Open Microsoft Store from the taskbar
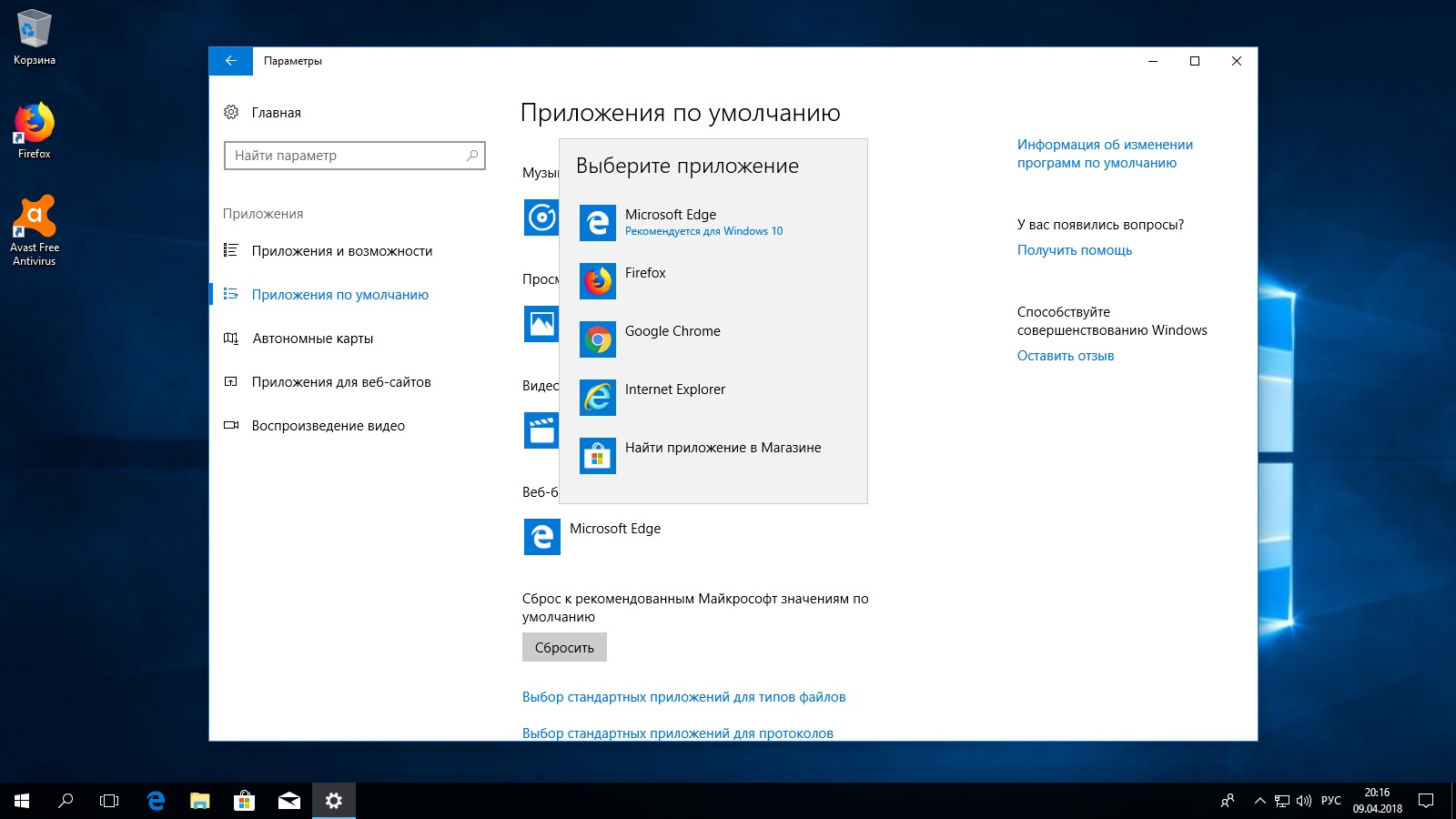1456x819 pixels. click(x=244, y=801)
